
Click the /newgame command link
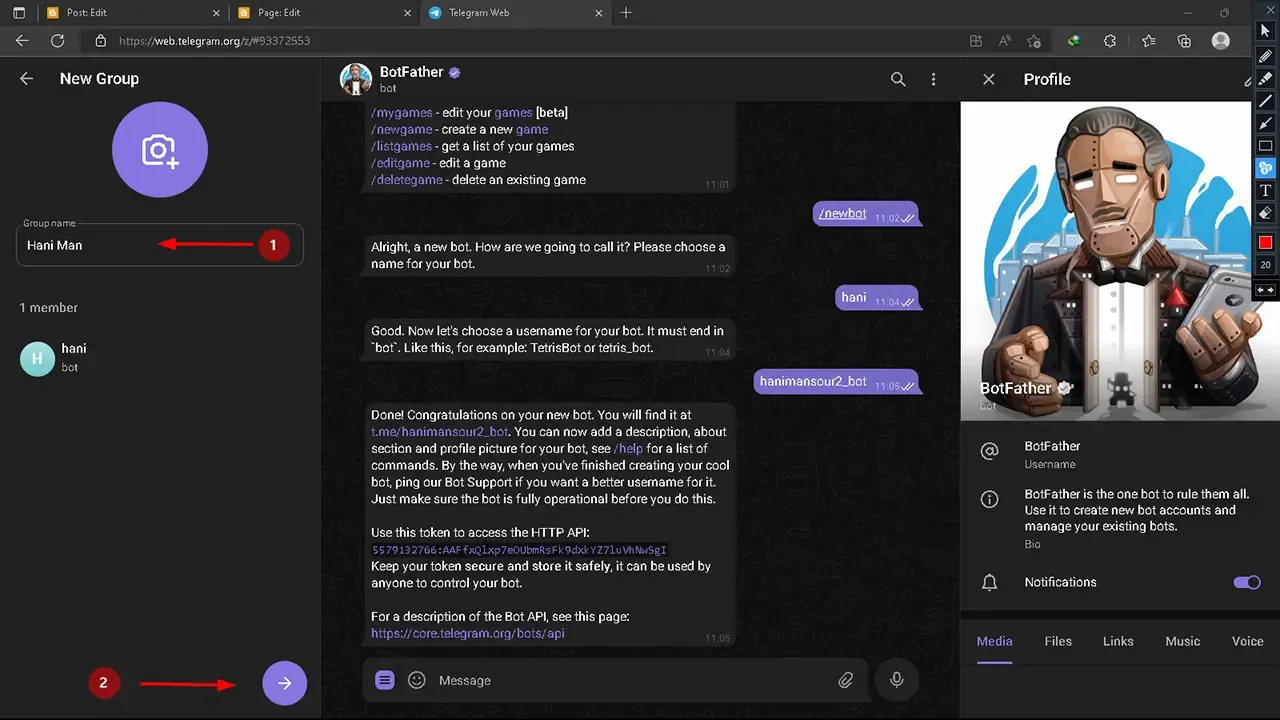point(402,129)
